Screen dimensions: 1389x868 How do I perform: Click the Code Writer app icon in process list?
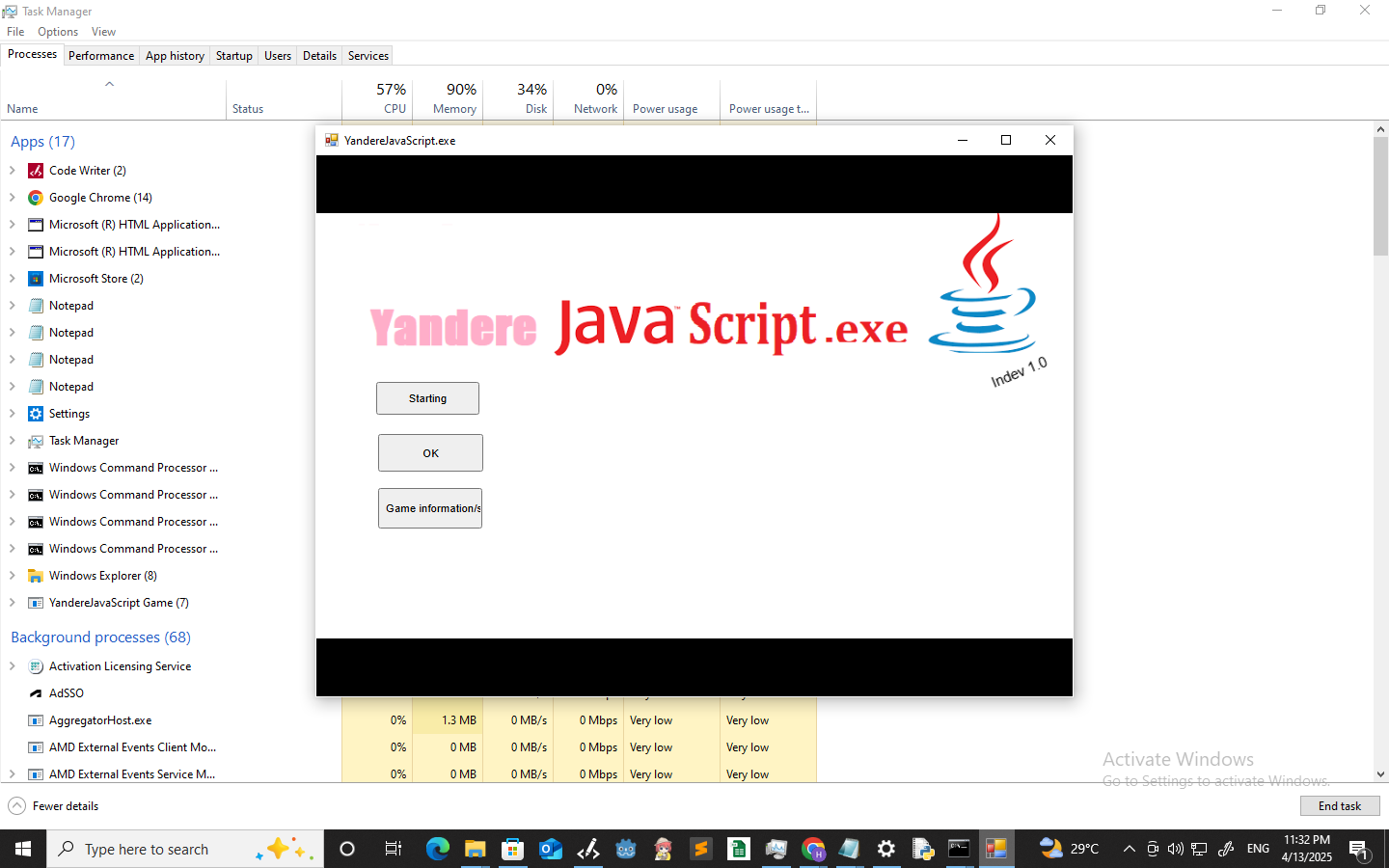(36, 171)
